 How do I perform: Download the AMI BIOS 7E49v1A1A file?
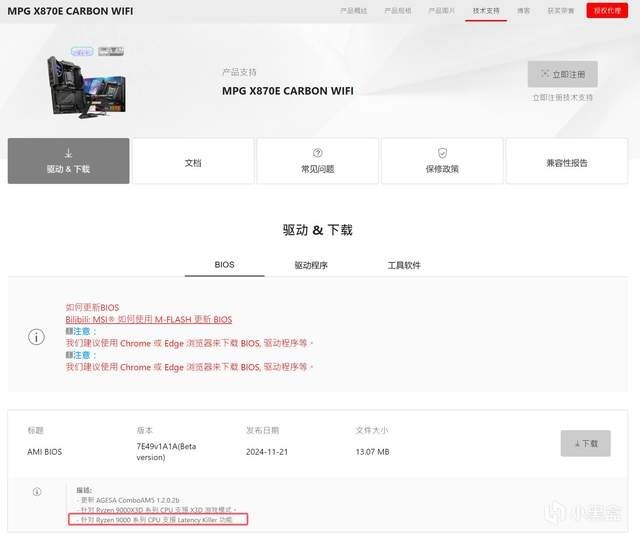click(585, 443)
